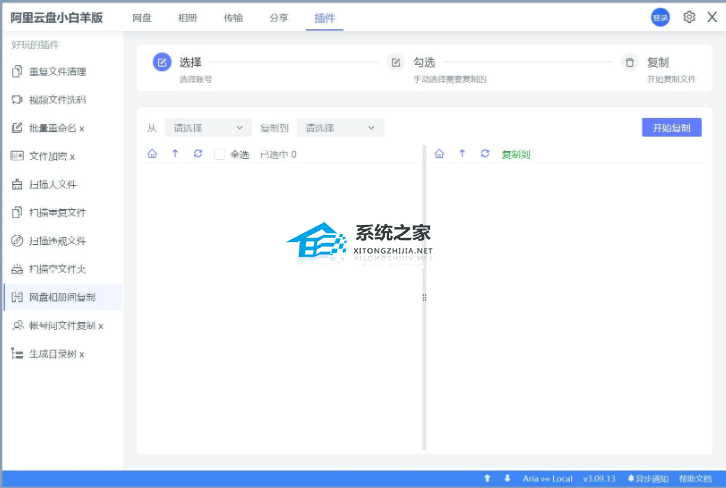Click the pane splitter handle dots
Screen dimensions: 726x488
click(x=424, y=298)
